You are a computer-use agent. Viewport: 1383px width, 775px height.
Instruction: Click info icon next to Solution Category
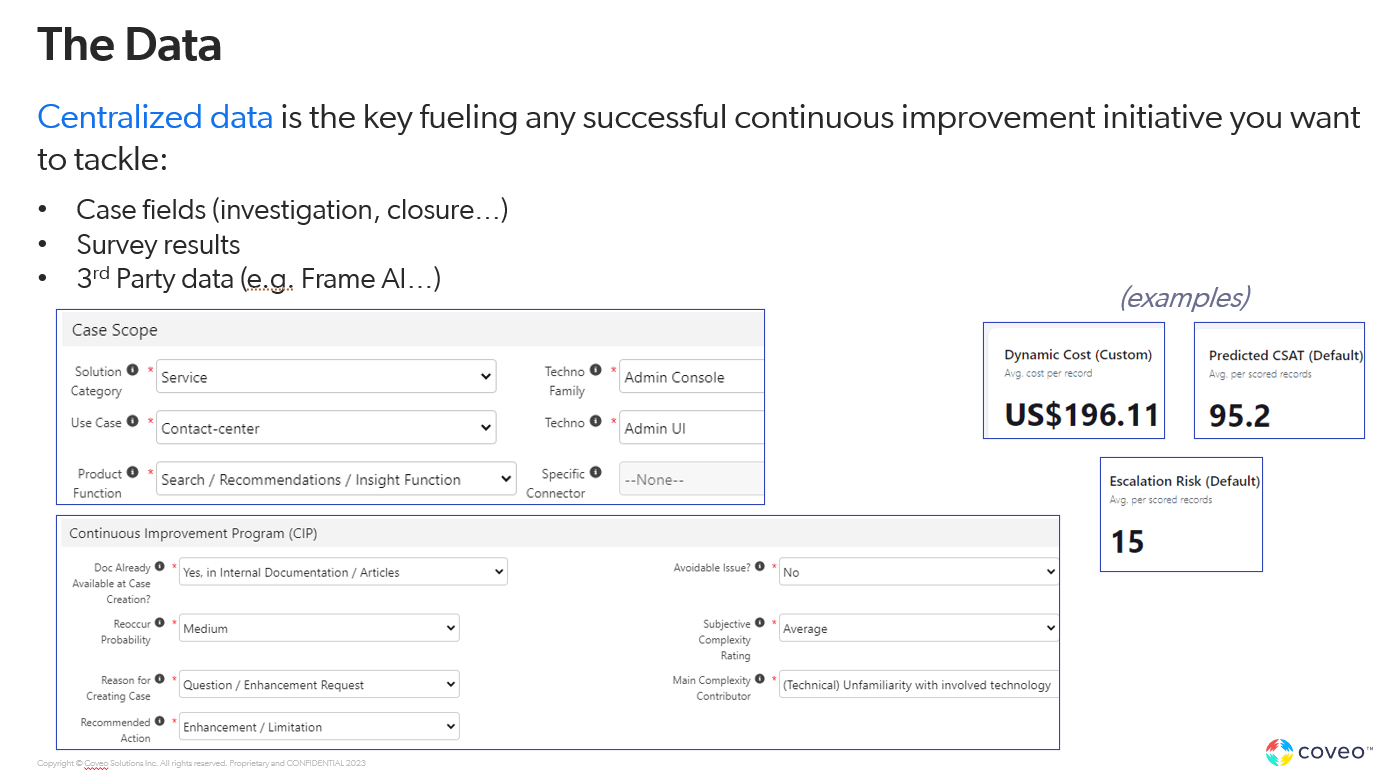pyautogui.click(x=133, y=371)
